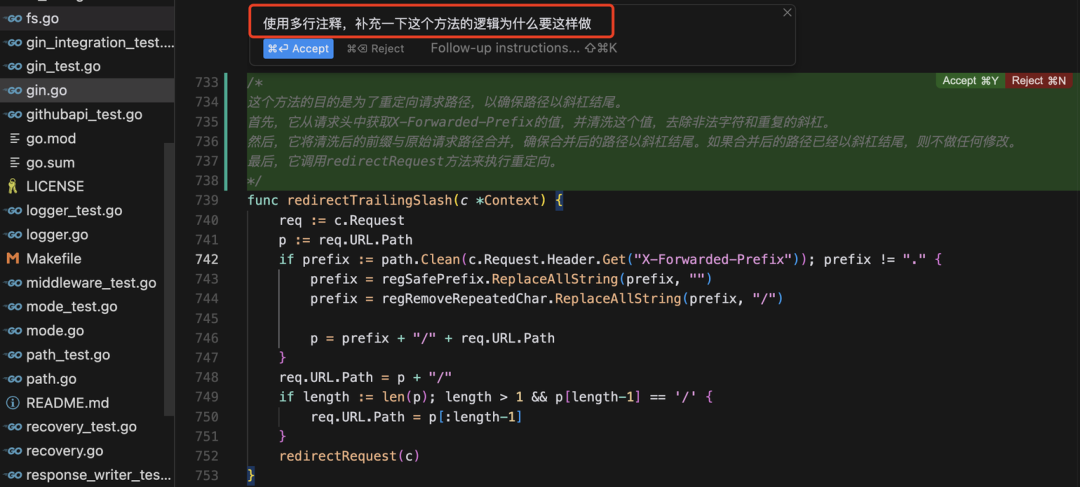Click the Go icon beside githubapi_test.go

12,114
